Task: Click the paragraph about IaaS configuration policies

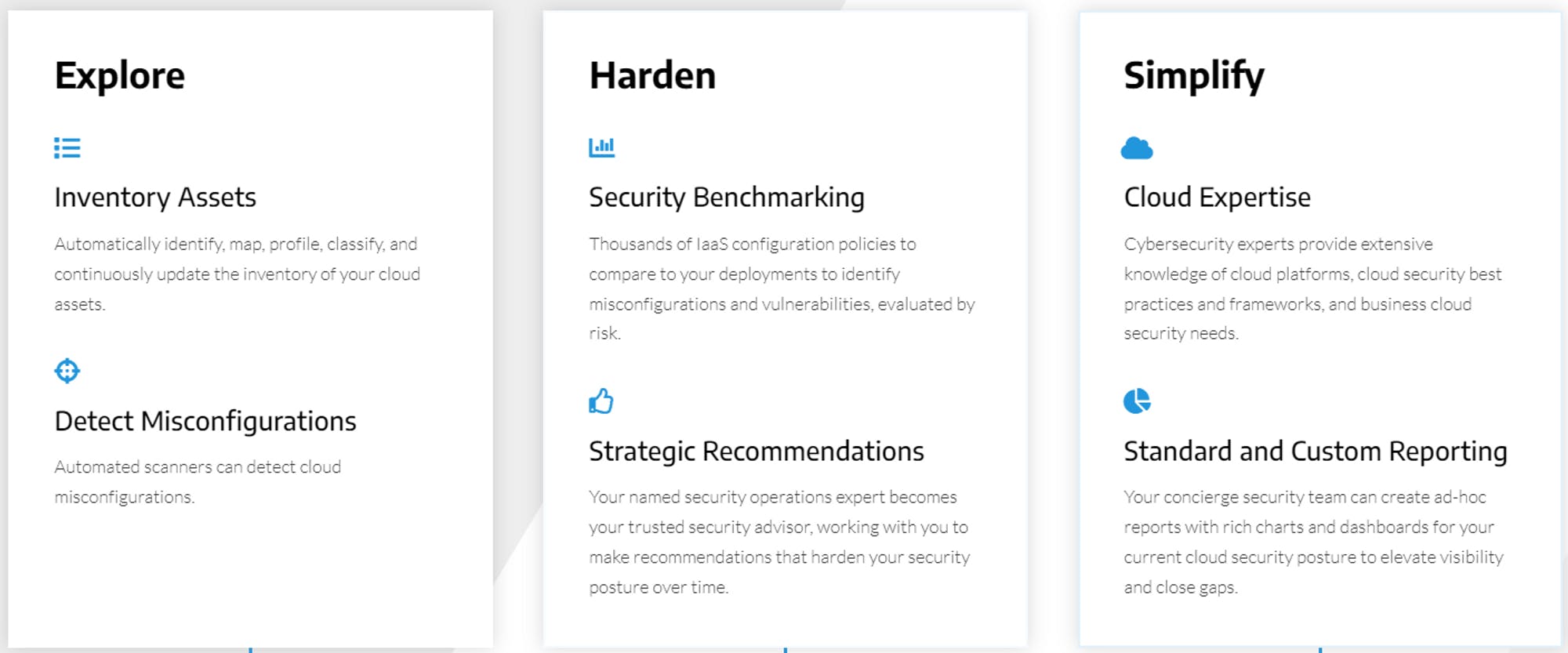Action: (x=782, y=288)
